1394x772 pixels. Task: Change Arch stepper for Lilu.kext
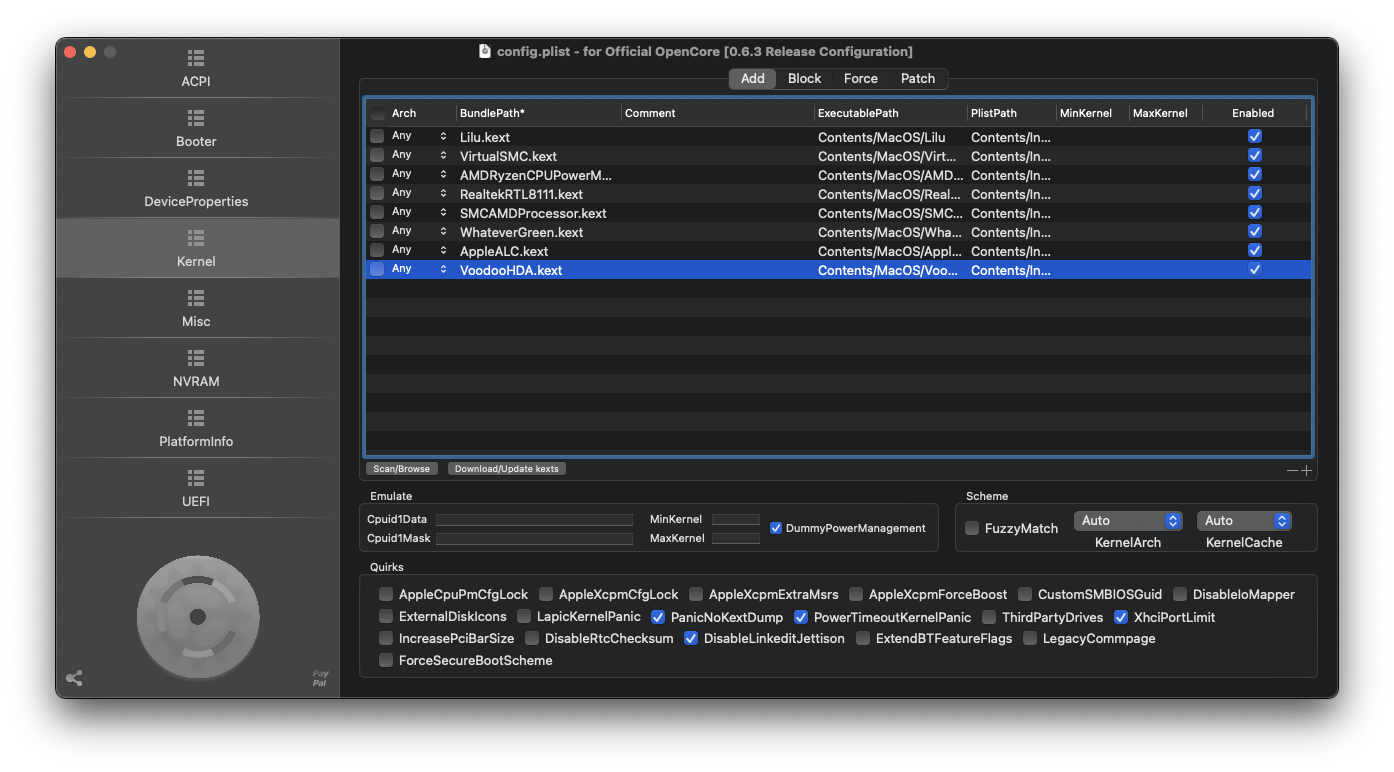coord(443,136)
